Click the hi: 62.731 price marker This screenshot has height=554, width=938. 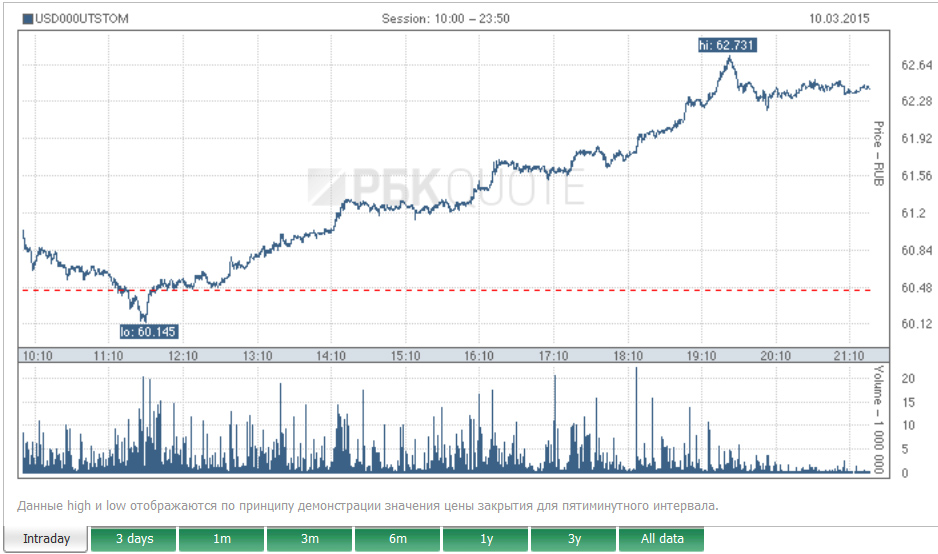click(727, 43)
